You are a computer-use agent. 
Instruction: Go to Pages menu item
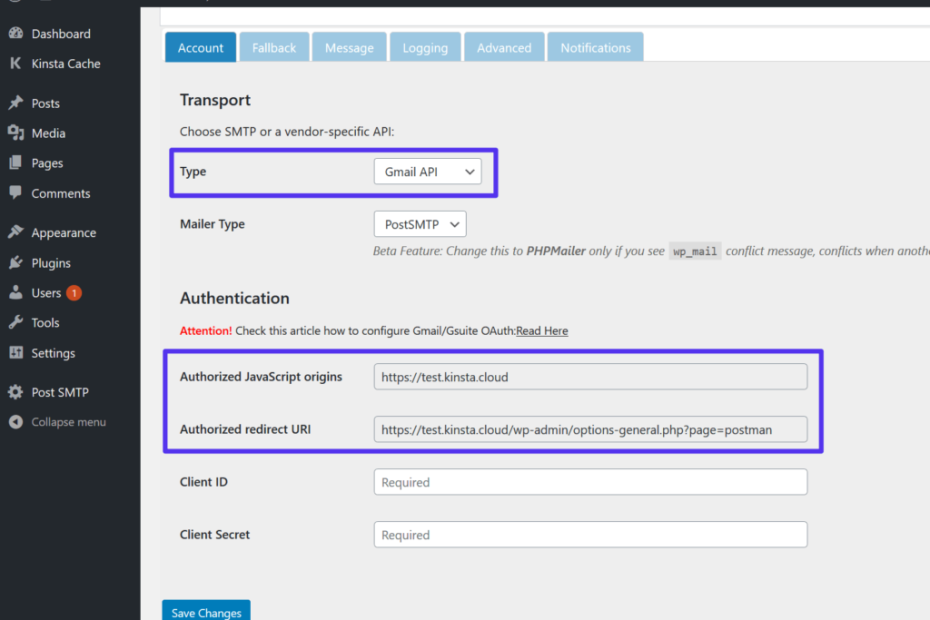point(47,163)
